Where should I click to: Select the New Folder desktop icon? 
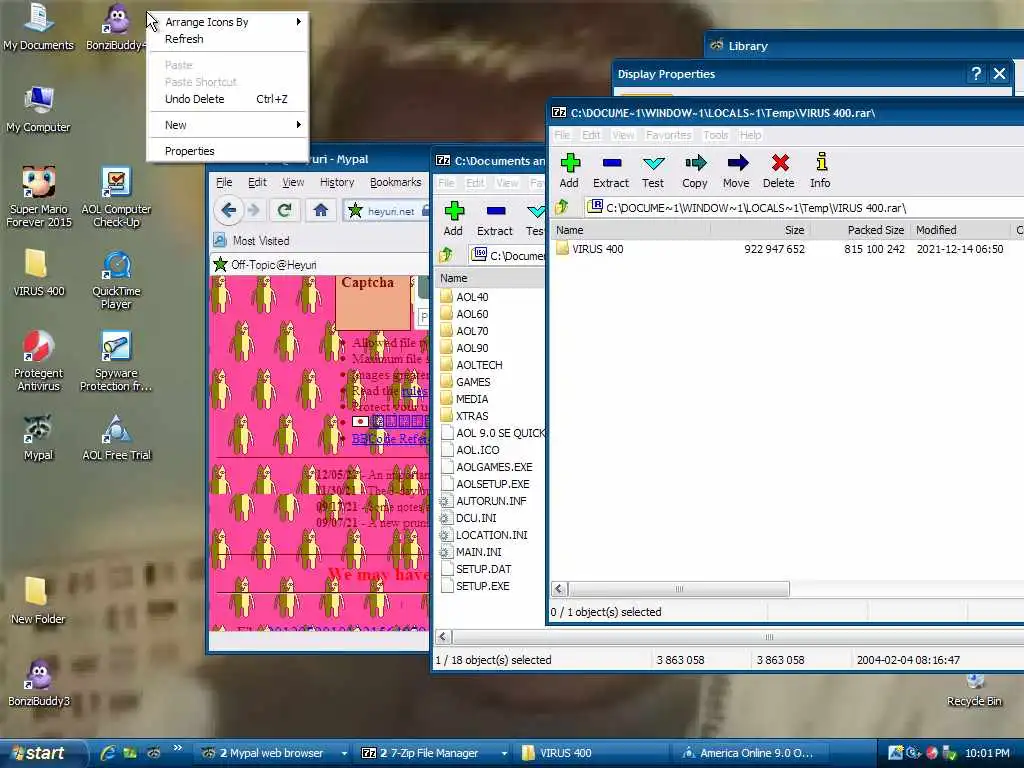pyautogui.click(x=38, y=601)
